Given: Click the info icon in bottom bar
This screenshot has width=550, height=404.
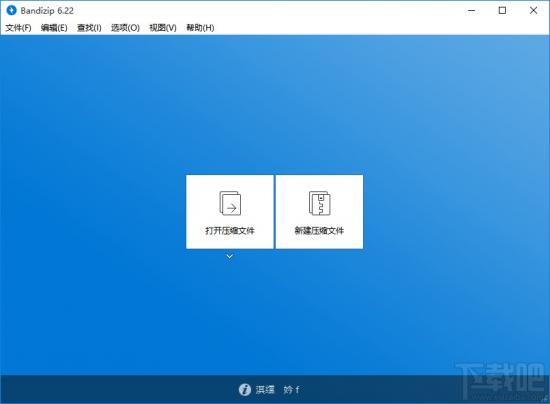Looking at the screenshot, I should [x=244, y=389].
